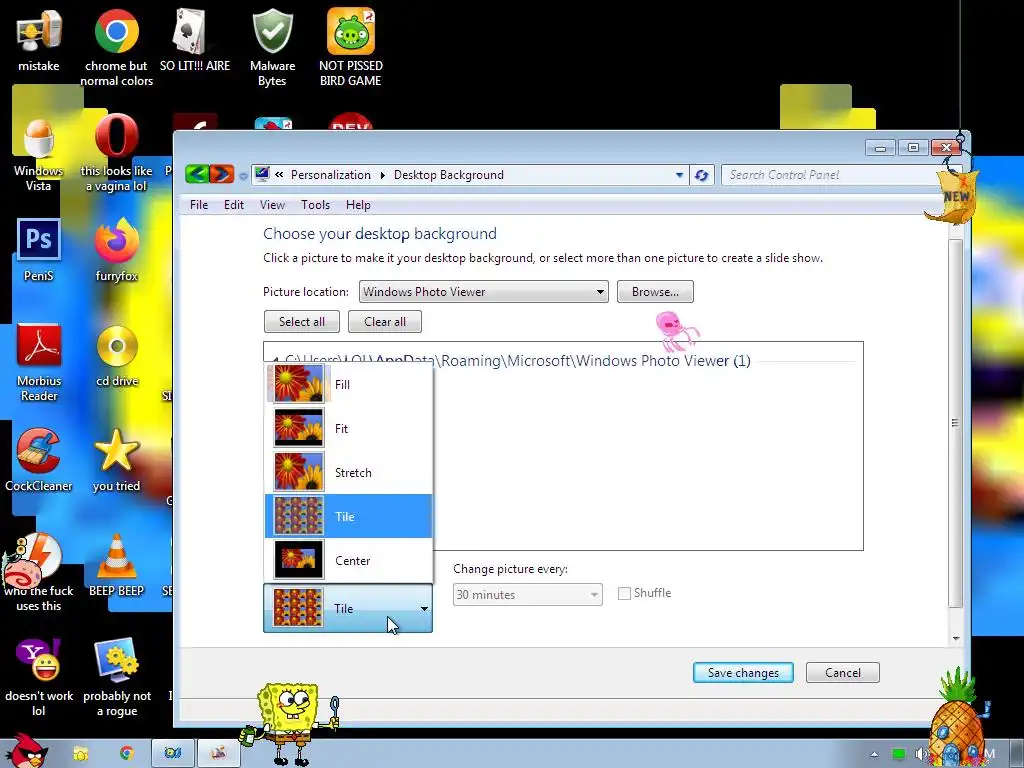
Task: Click the vertical scrollbar thumb in the window
Action: click(x=955, y=423)
